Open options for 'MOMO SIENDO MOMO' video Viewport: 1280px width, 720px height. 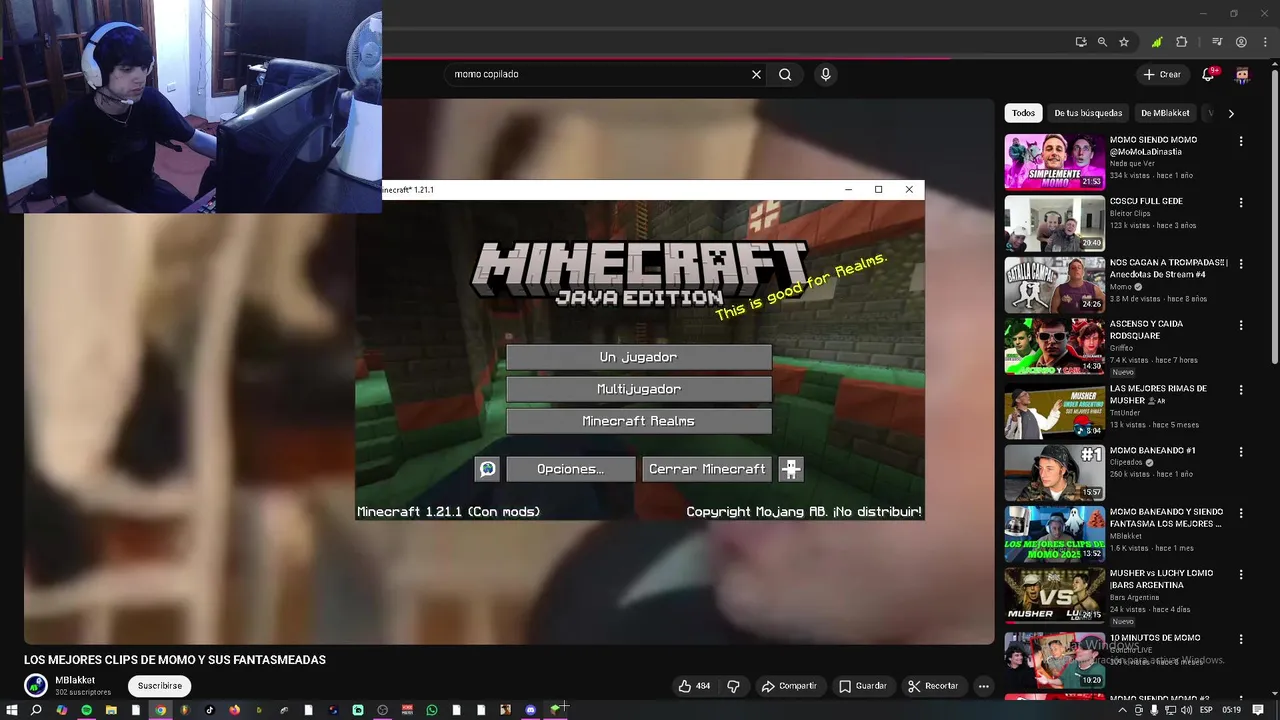(x=1241, y=141)
